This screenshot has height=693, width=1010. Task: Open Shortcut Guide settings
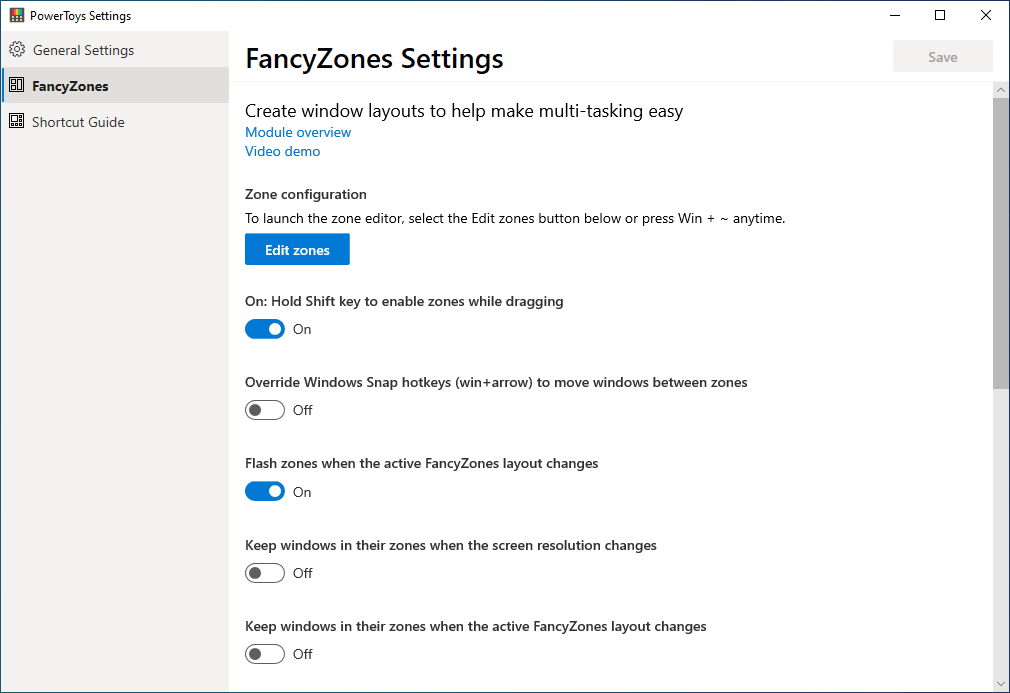(115, 121)
